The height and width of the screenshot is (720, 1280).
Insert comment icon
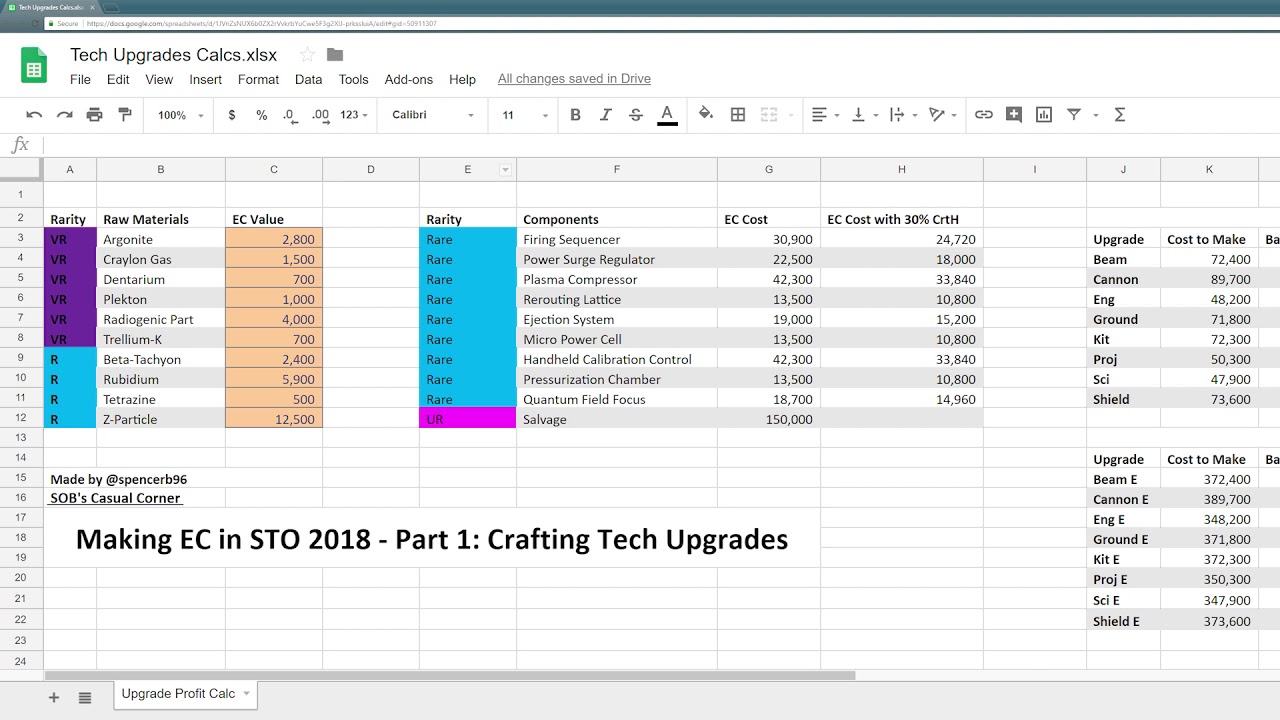point(1014,115)
